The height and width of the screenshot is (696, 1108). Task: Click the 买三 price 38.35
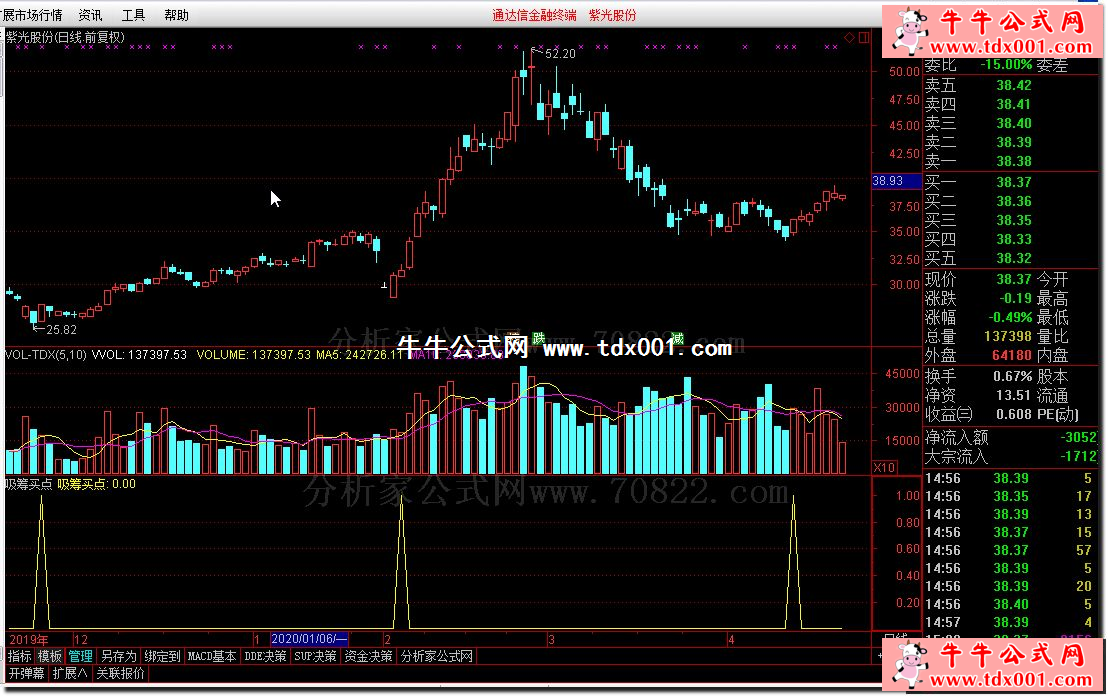click(1014, 220)
